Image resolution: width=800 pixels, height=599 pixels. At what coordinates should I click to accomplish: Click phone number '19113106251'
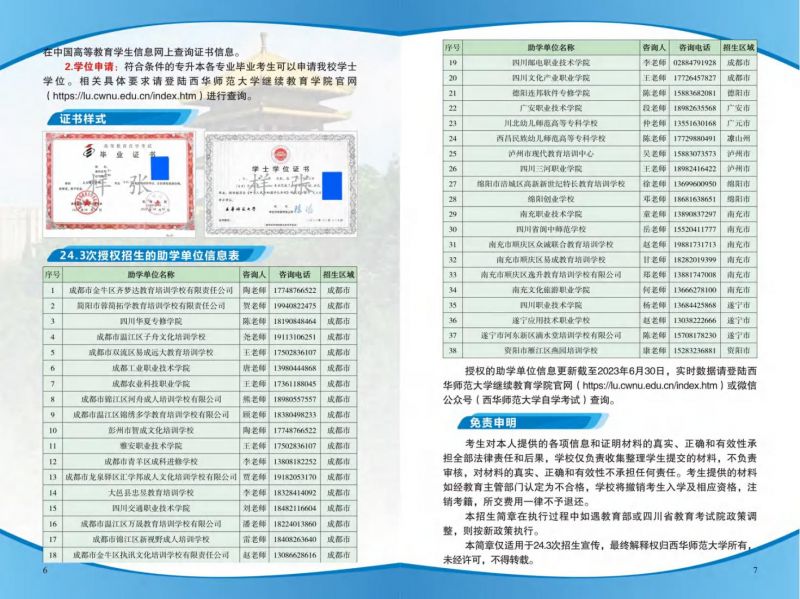pos(295,337)
